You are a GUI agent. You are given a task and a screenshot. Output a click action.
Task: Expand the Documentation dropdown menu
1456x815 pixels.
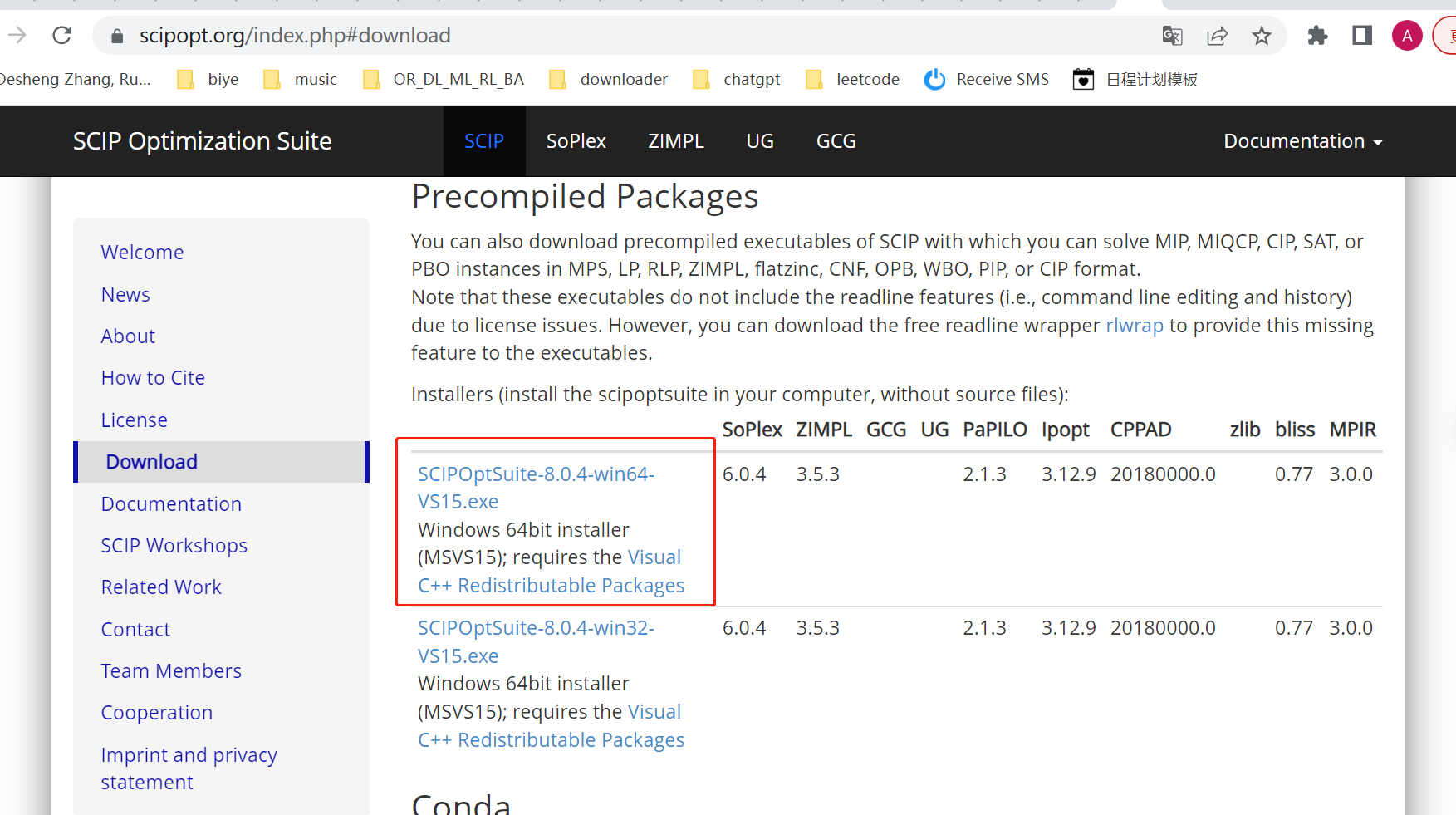[1302, 141]
